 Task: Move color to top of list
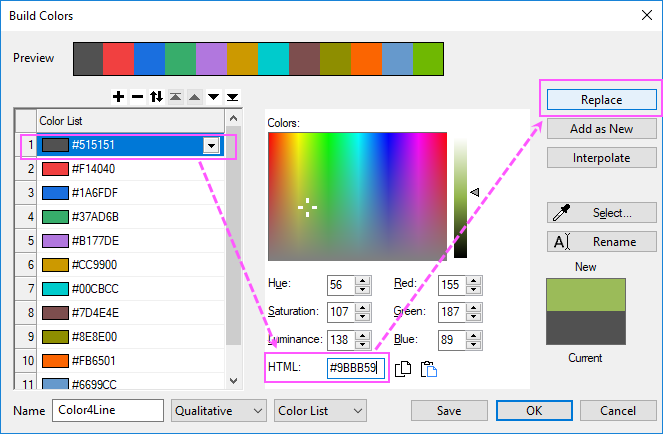point(175,97)
